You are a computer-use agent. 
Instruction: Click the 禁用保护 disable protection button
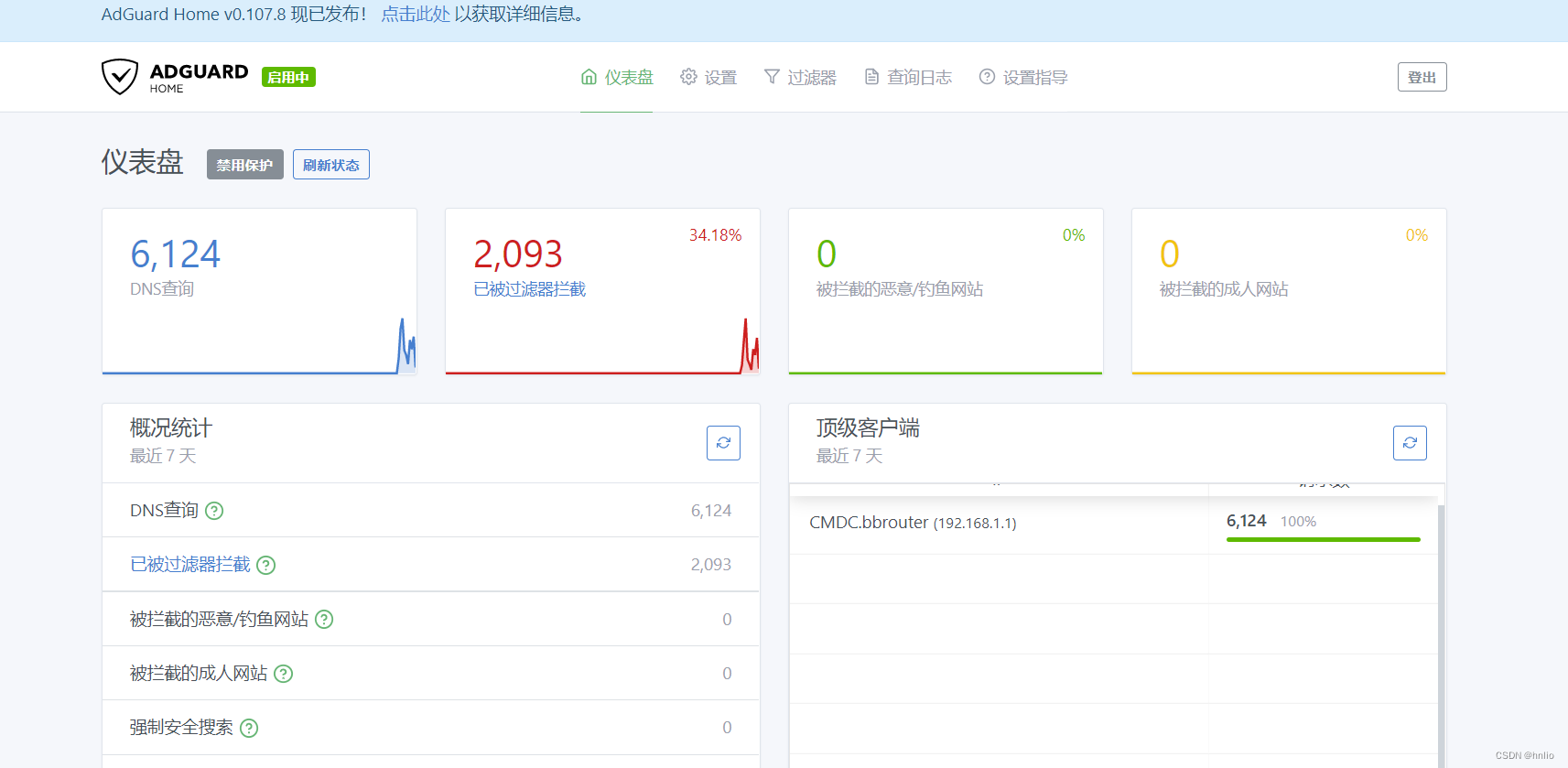(244, 165)
